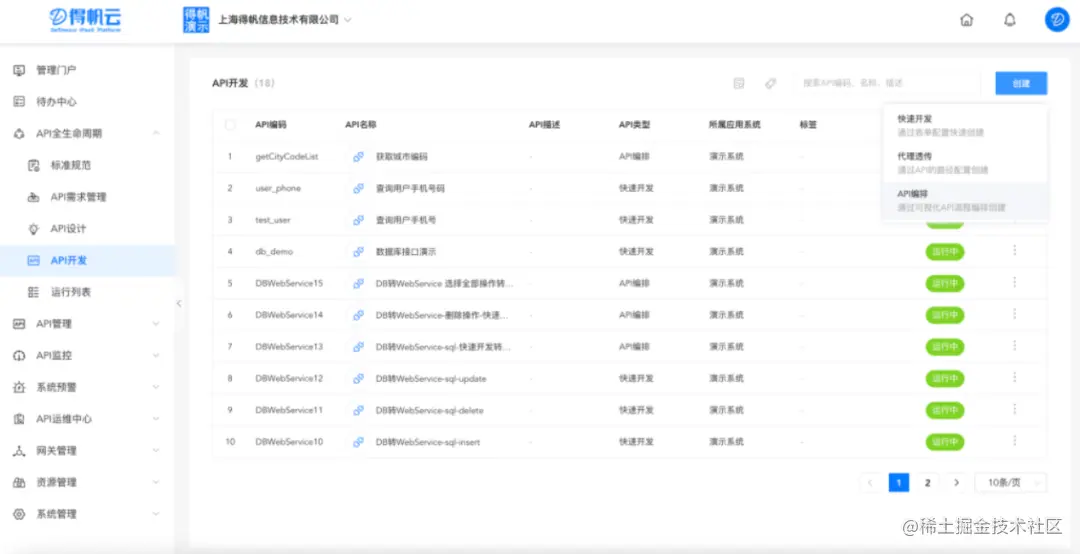This screenshot has width=1080, height=554.
Task: Click the DBWebService-sql-update API name
Action: click(x=430, y=378)
